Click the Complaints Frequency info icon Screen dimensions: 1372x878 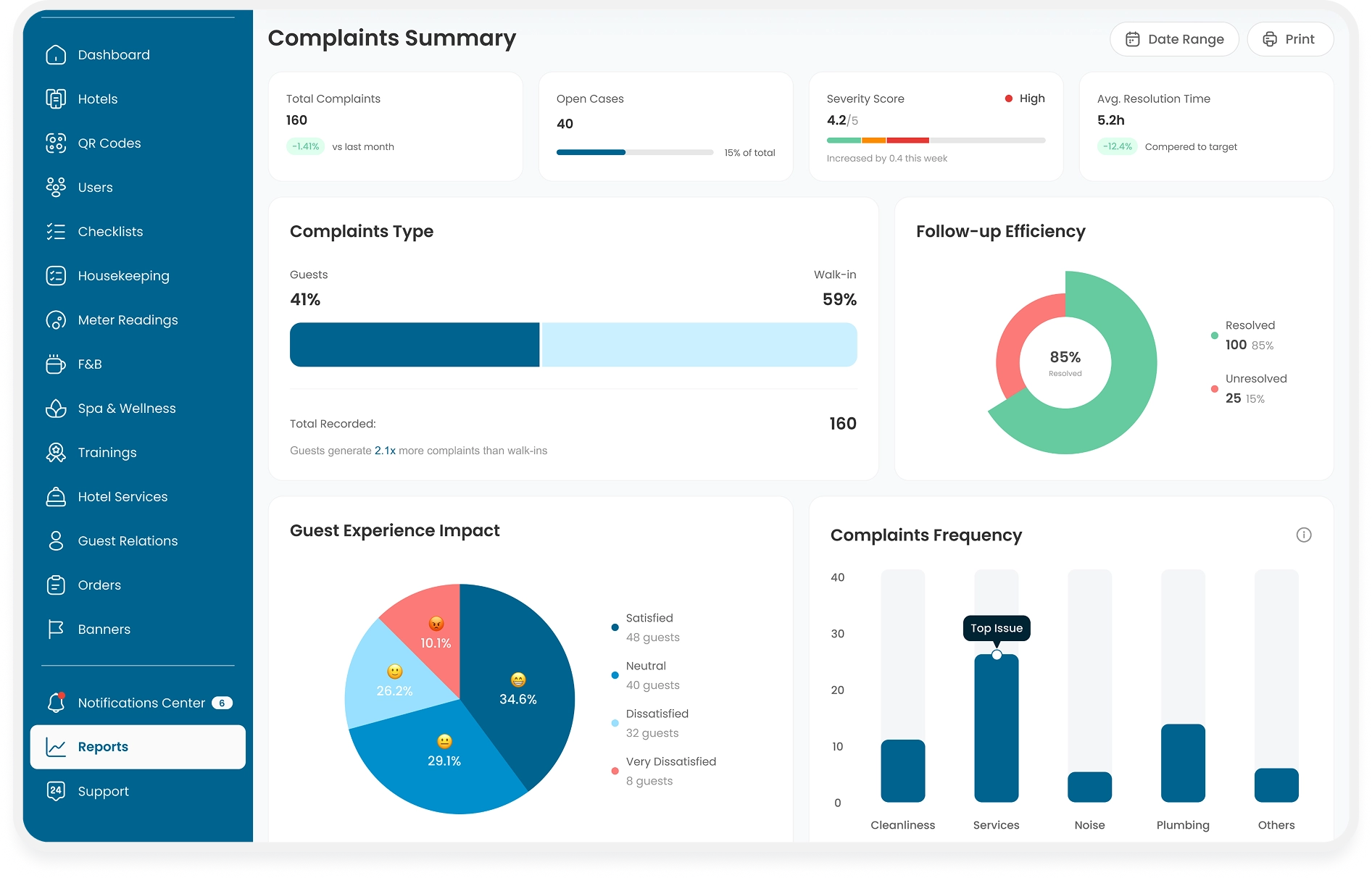(x=1303, y=535)
